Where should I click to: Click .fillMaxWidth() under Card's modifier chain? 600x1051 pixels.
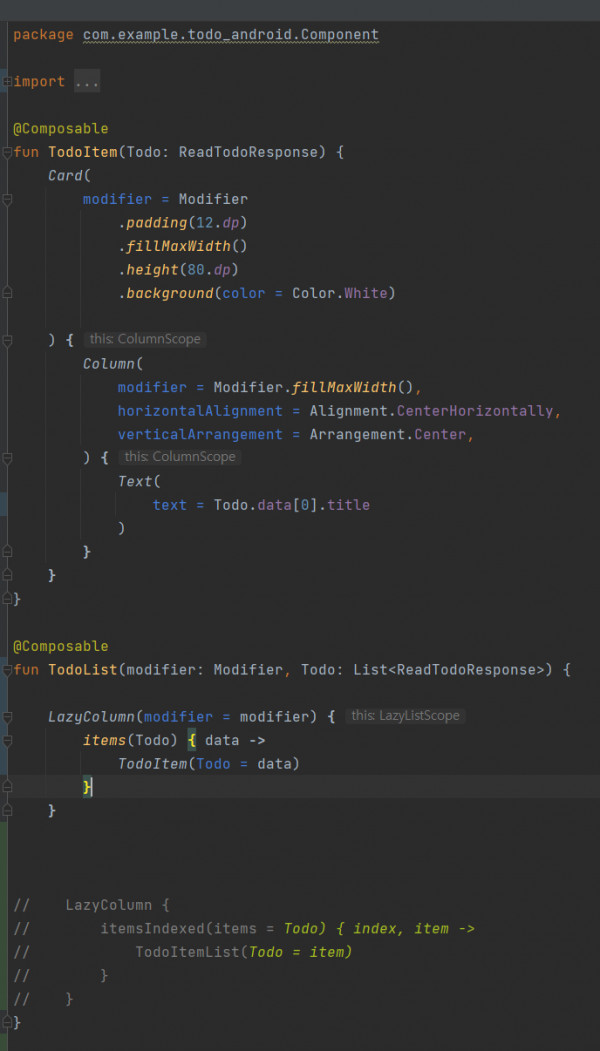(x=183, y=246)
